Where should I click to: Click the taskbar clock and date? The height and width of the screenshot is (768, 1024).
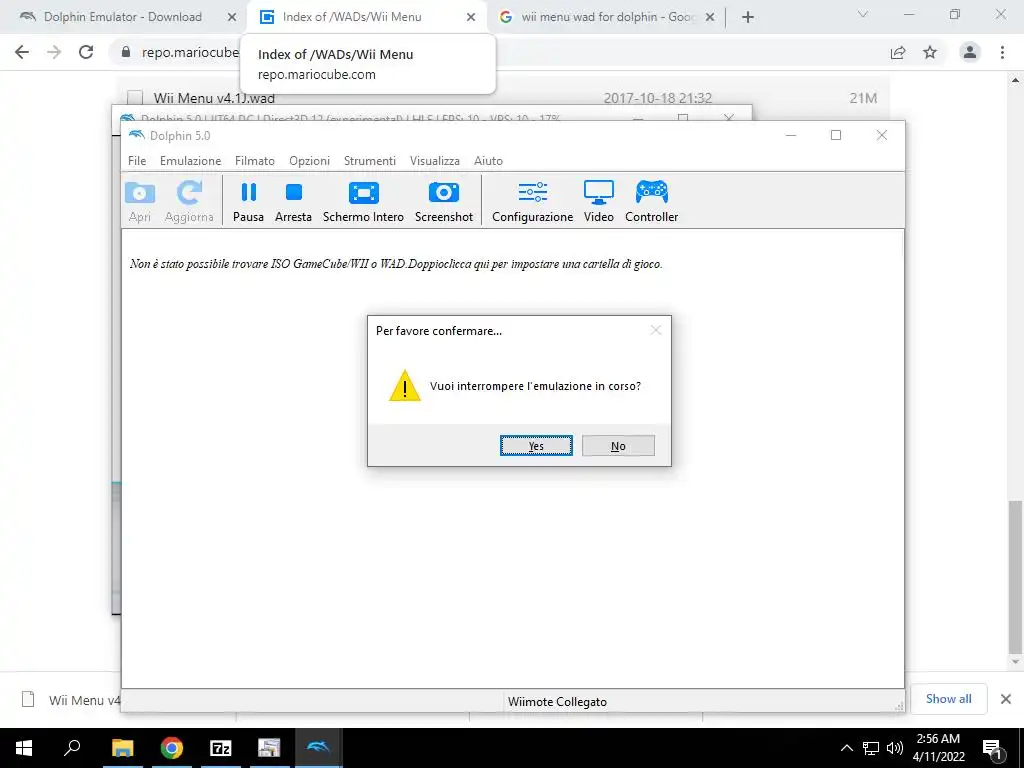click(x=938, y=748)
